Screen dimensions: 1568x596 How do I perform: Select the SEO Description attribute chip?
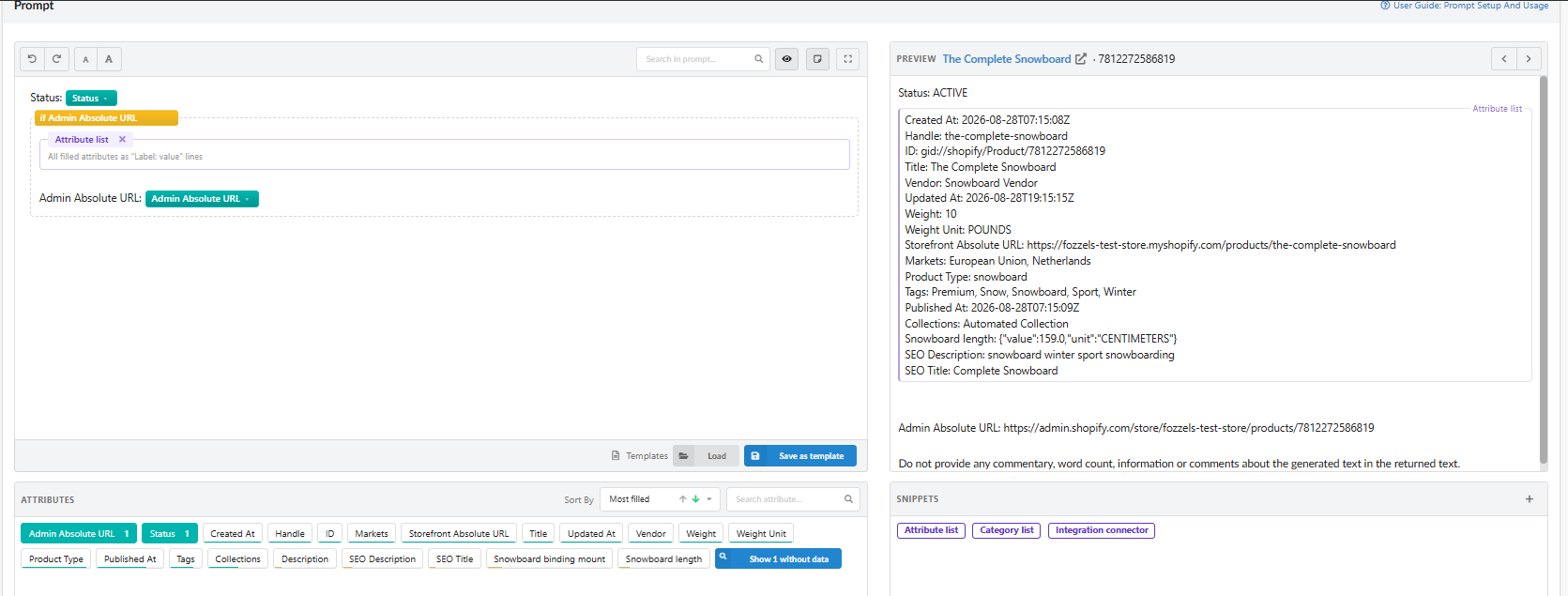382,559
